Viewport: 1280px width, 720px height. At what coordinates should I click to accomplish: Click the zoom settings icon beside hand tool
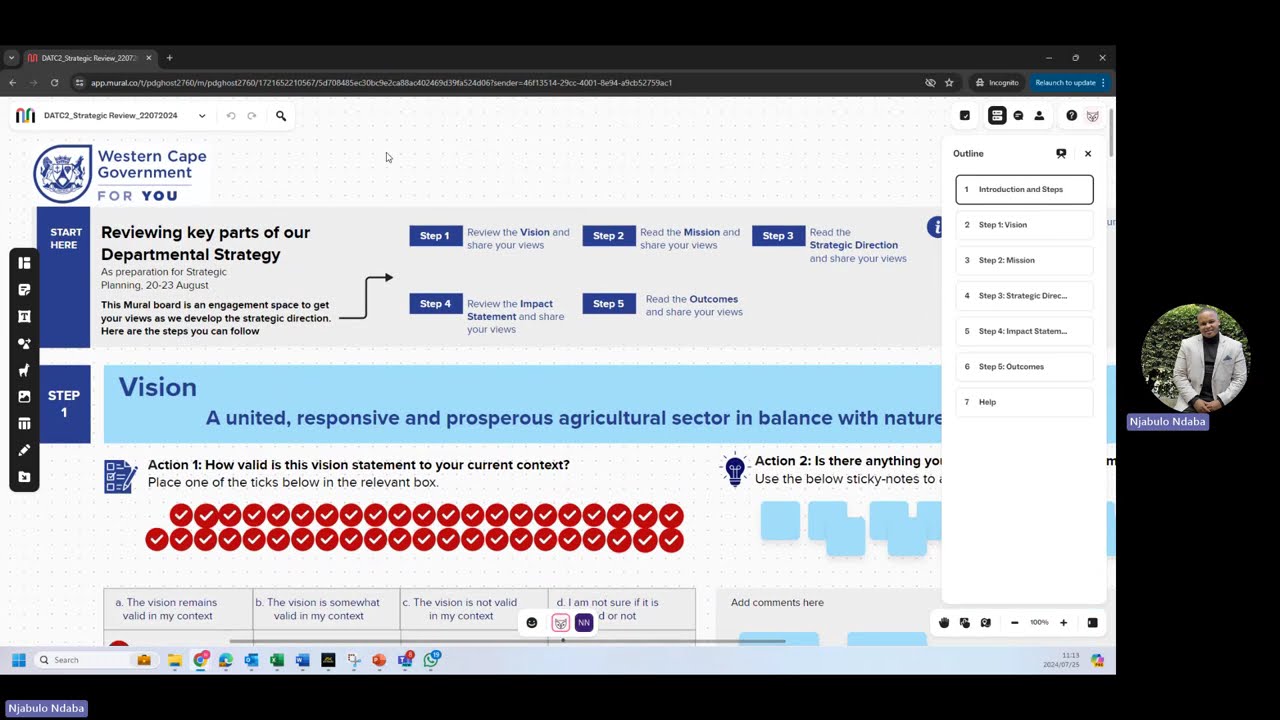(965, 623)
